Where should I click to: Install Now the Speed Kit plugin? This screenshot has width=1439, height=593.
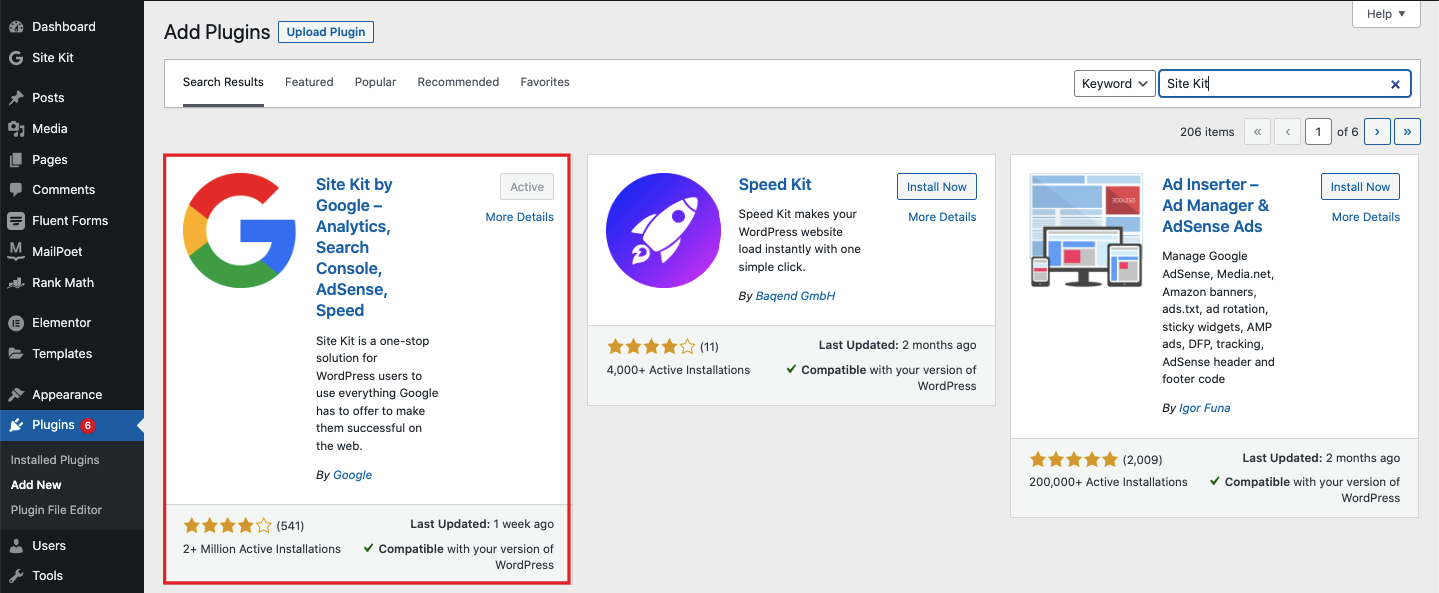tap(937, 187)
